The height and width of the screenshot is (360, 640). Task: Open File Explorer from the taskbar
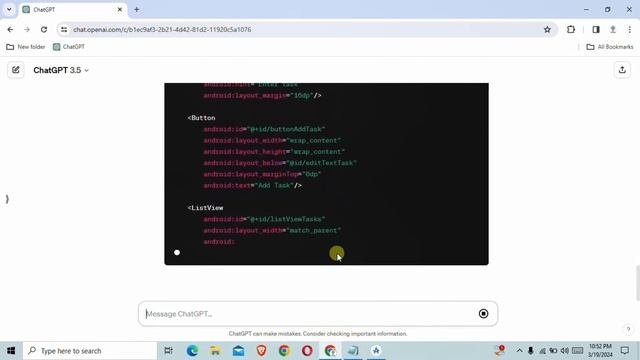click(x=215, y=351)
